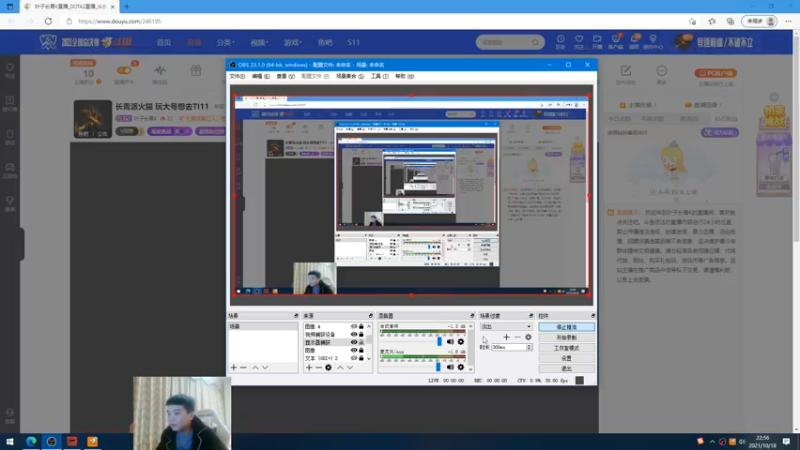Remove the selected scene with the minus icon
The height and width of the screenshot is (450, 800).
[x=243, y=367]
